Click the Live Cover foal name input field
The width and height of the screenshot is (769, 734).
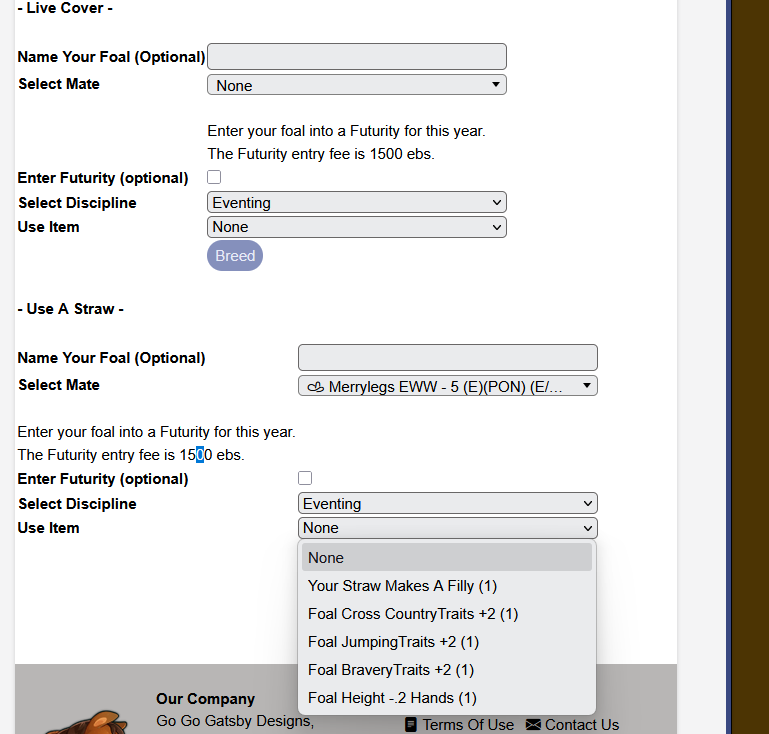pos(357,56)
